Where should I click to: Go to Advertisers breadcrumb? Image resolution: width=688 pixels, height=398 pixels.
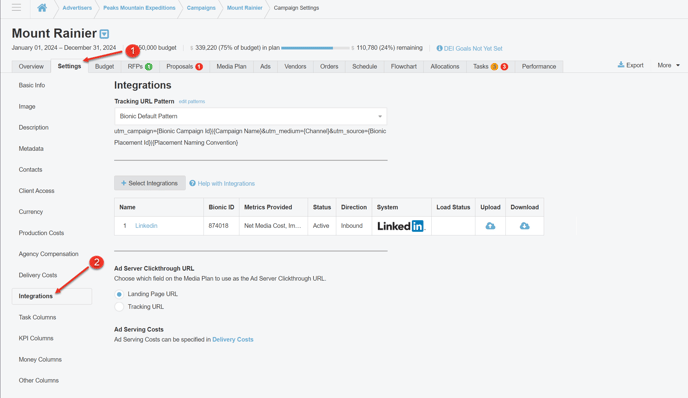pos(77,8)
